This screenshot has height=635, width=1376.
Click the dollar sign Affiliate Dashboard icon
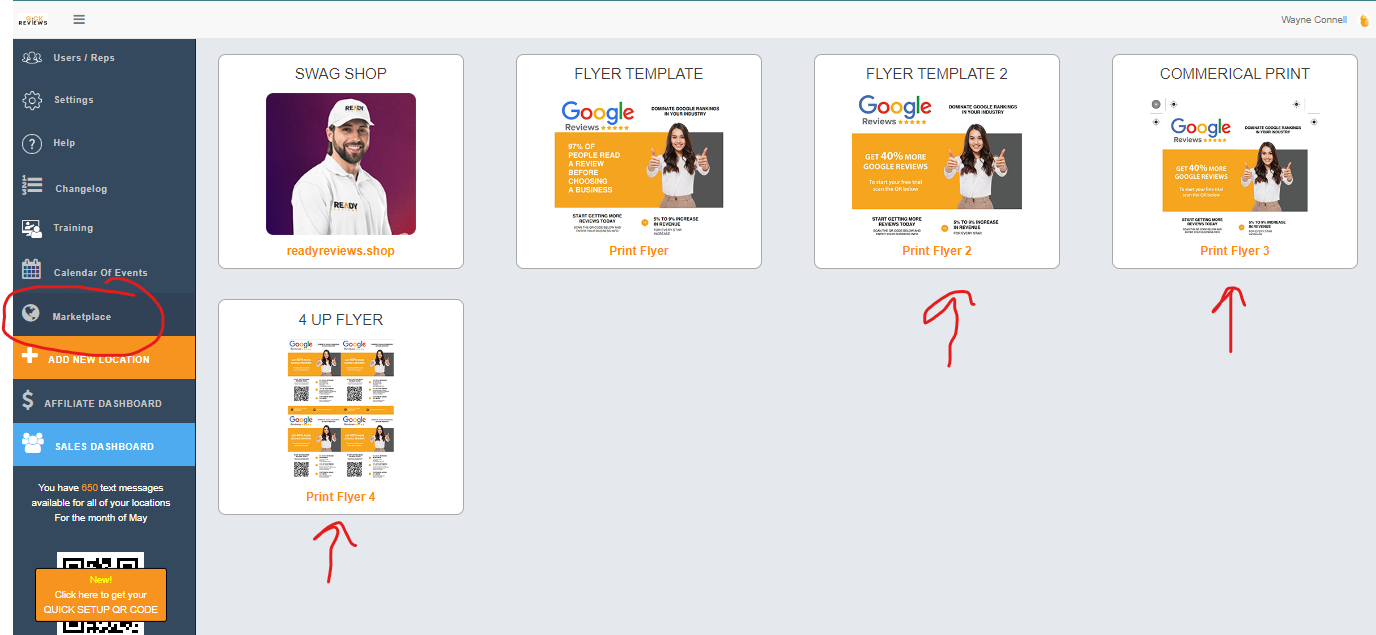point(29,402)
